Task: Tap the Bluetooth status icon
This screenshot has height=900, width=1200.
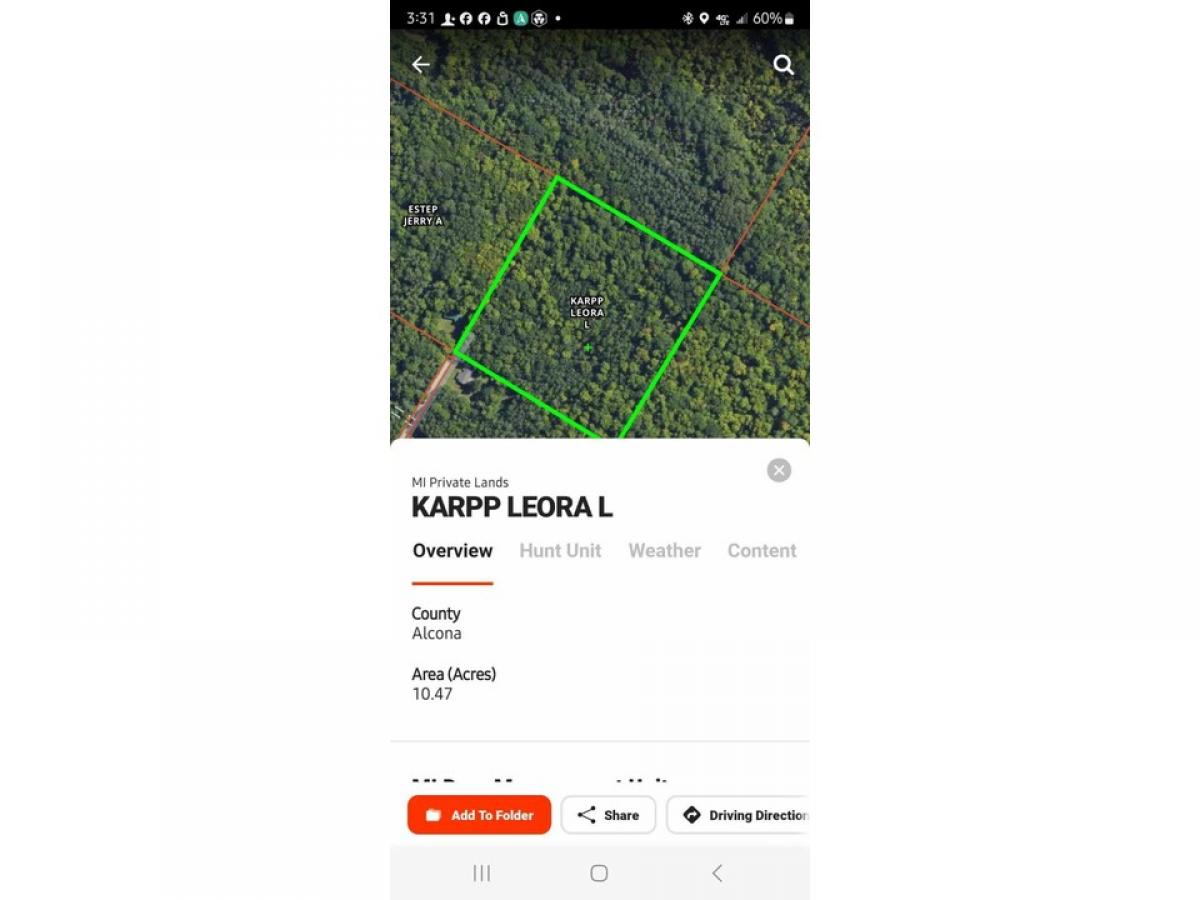Action: 688,18
